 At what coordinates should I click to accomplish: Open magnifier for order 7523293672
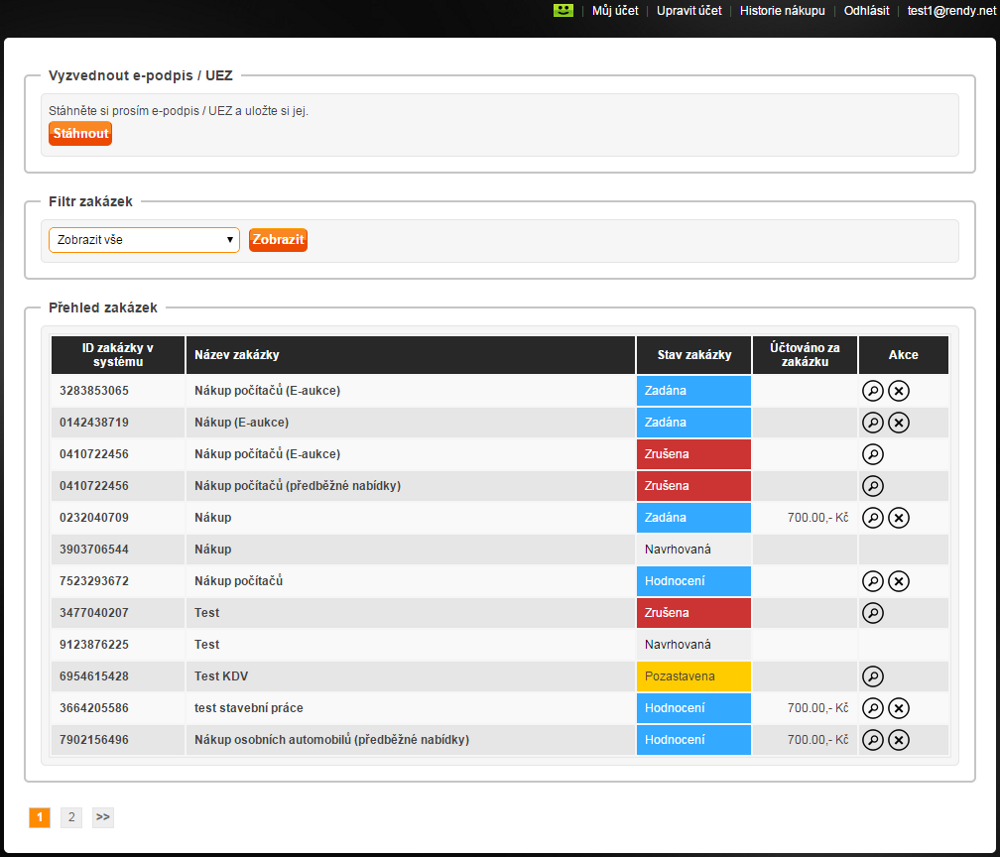872,581
